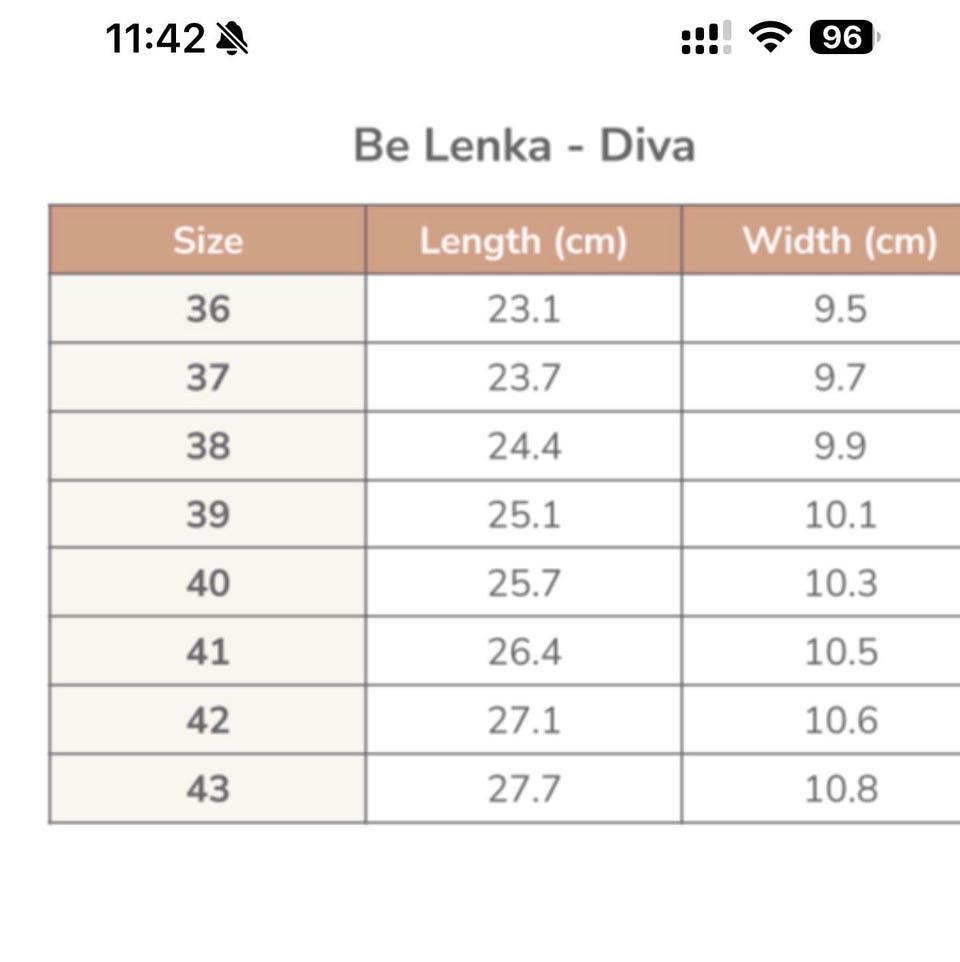Tap the 26.4 length value
The image size is (960, 962).
(523, 652)
